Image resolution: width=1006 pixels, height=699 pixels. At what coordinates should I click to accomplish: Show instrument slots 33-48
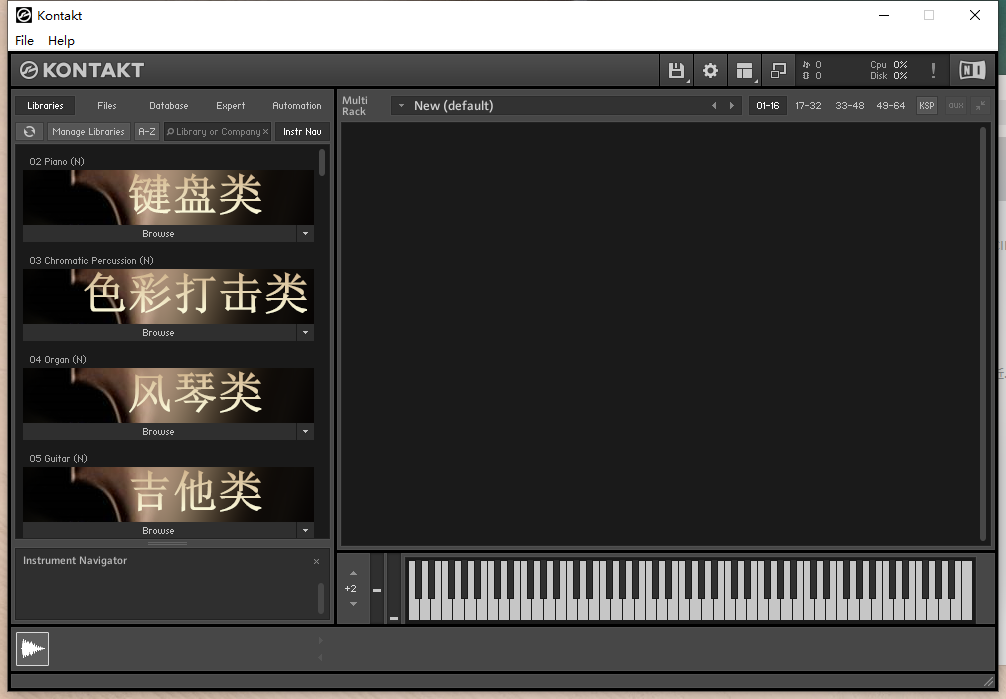(849, 106)
